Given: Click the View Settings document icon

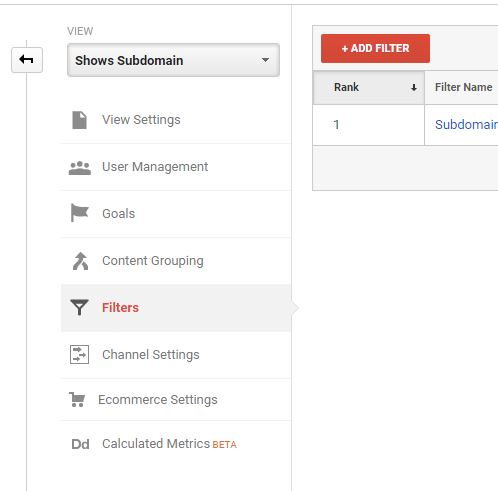Looking at the screenshot, I should (79, 120).
